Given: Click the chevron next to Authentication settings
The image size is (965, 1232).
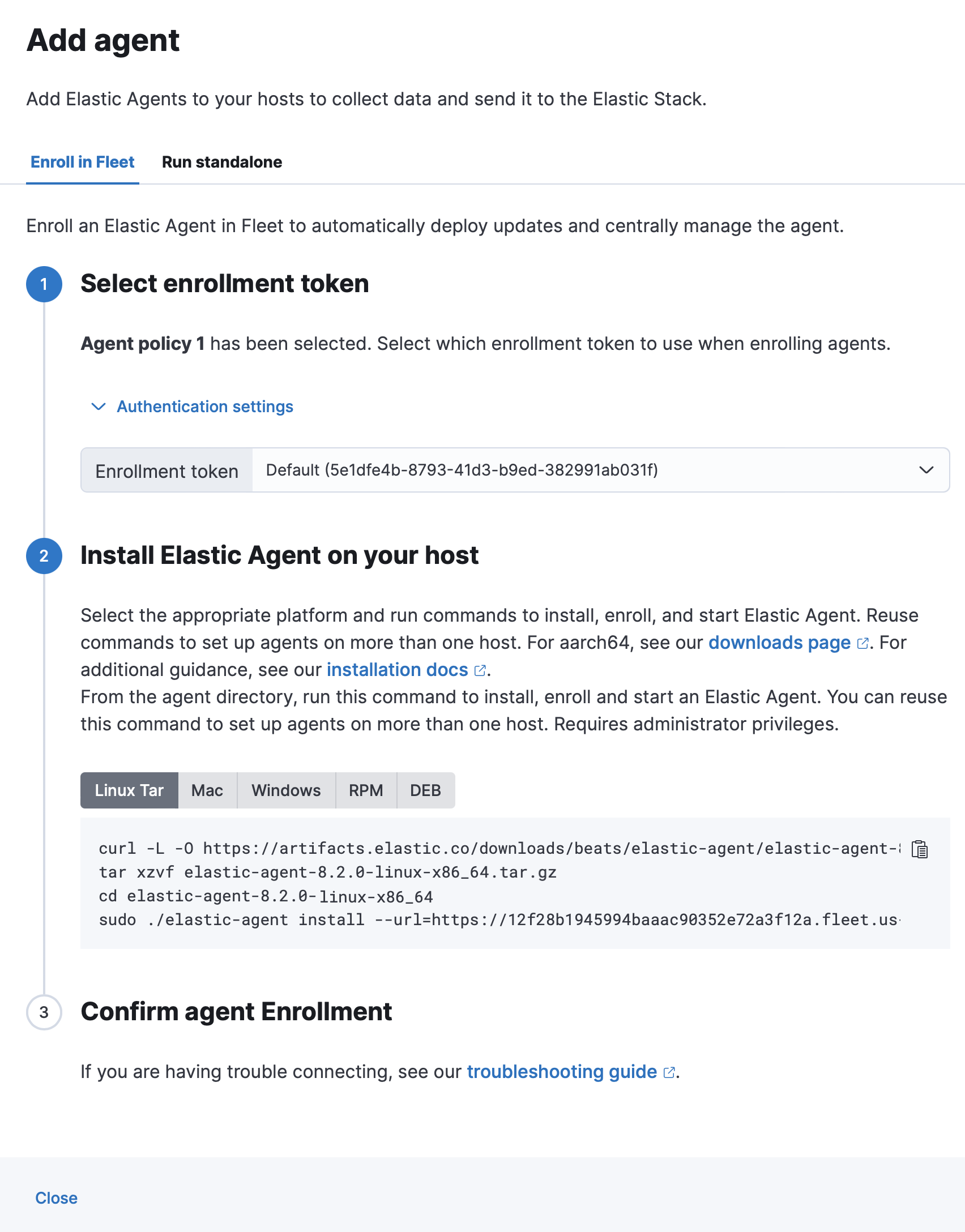Looking at the screenshot, I should point(97,407).
